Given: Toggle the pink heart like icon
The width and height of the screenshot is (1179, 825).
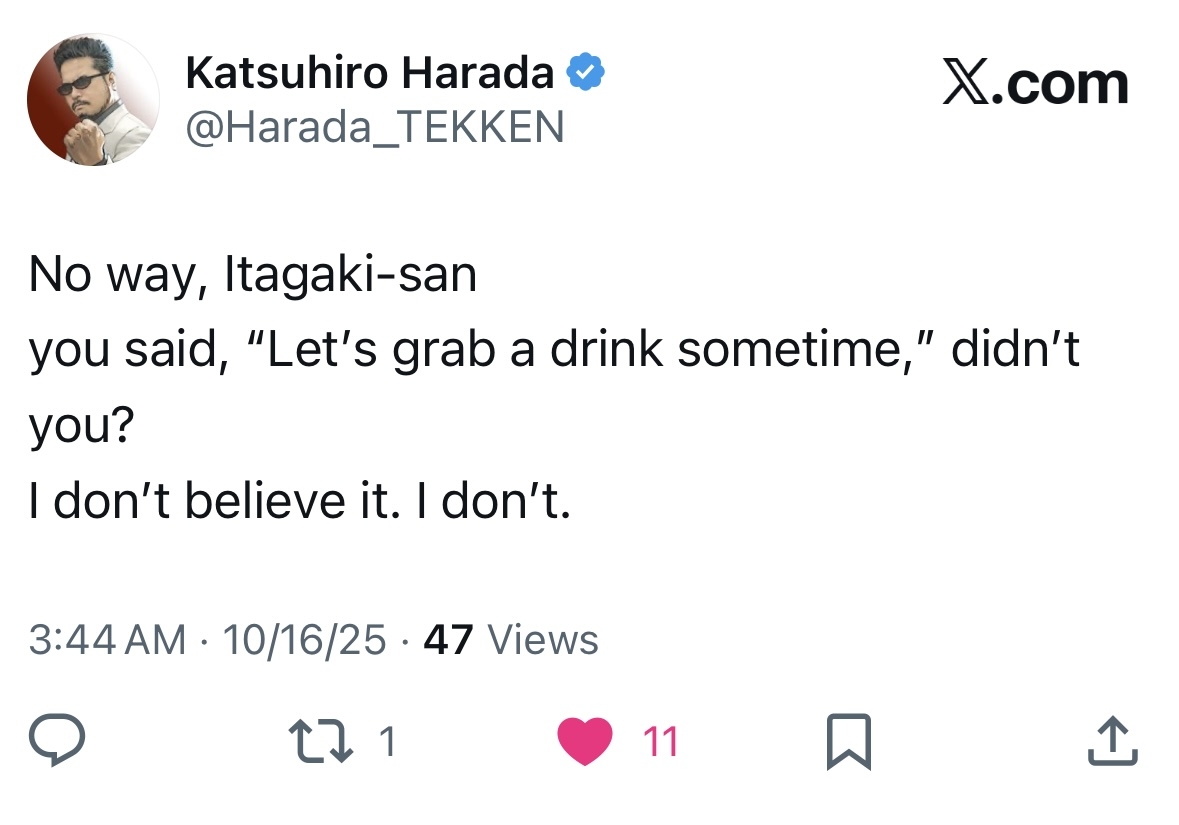Looking at the screenshot, I should point(585,742).
